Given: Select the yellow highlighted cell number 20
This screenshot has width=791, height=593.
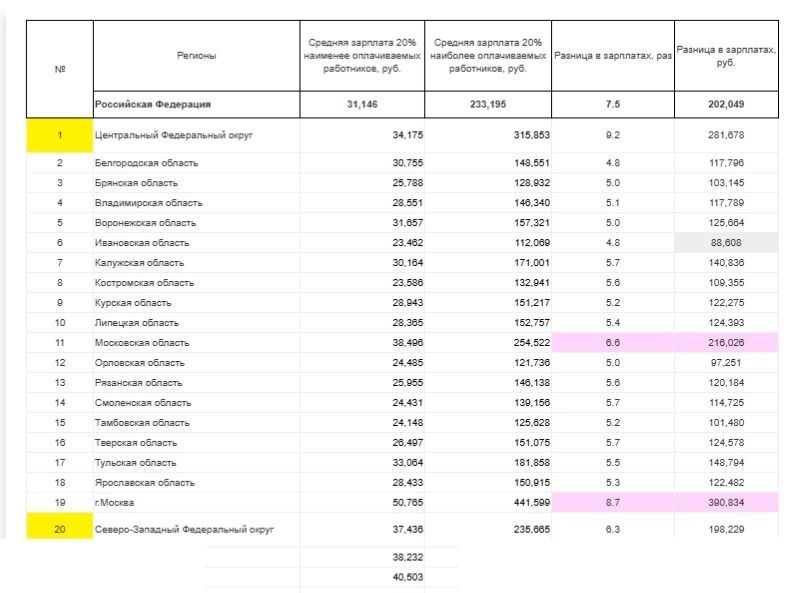Looking at the screenshot, I should pyautogui.click(x=60, y=528).
